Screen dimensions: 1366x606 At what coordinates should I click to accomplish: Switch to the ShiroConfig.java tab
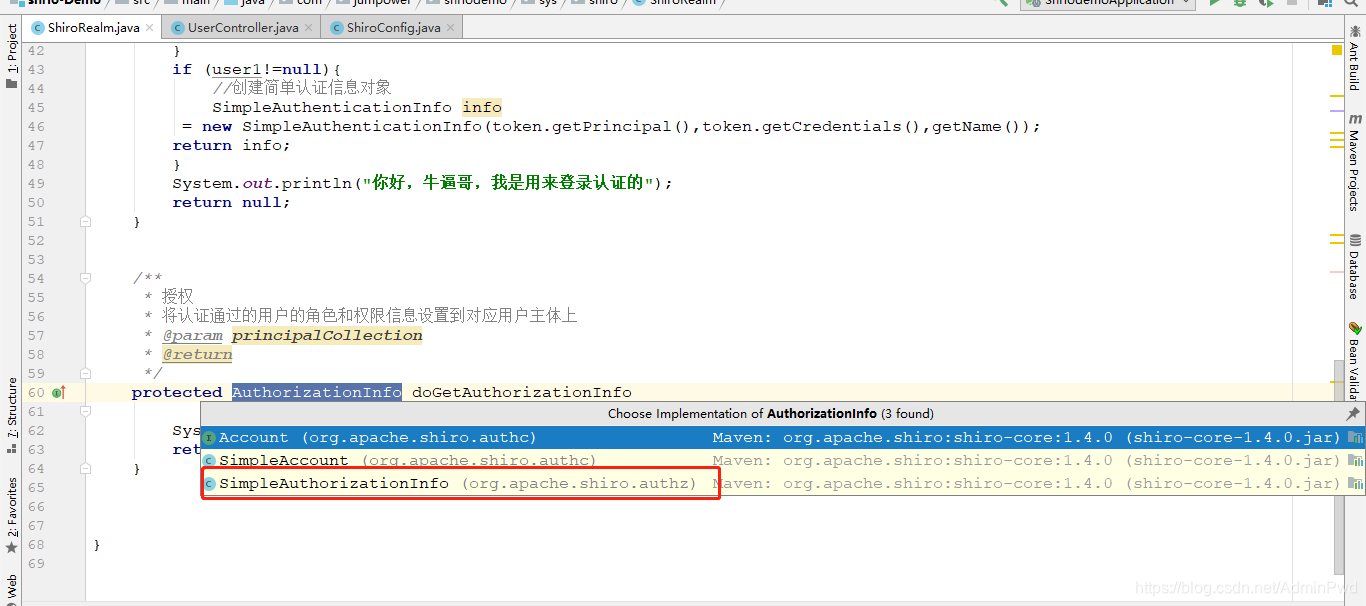393,28
